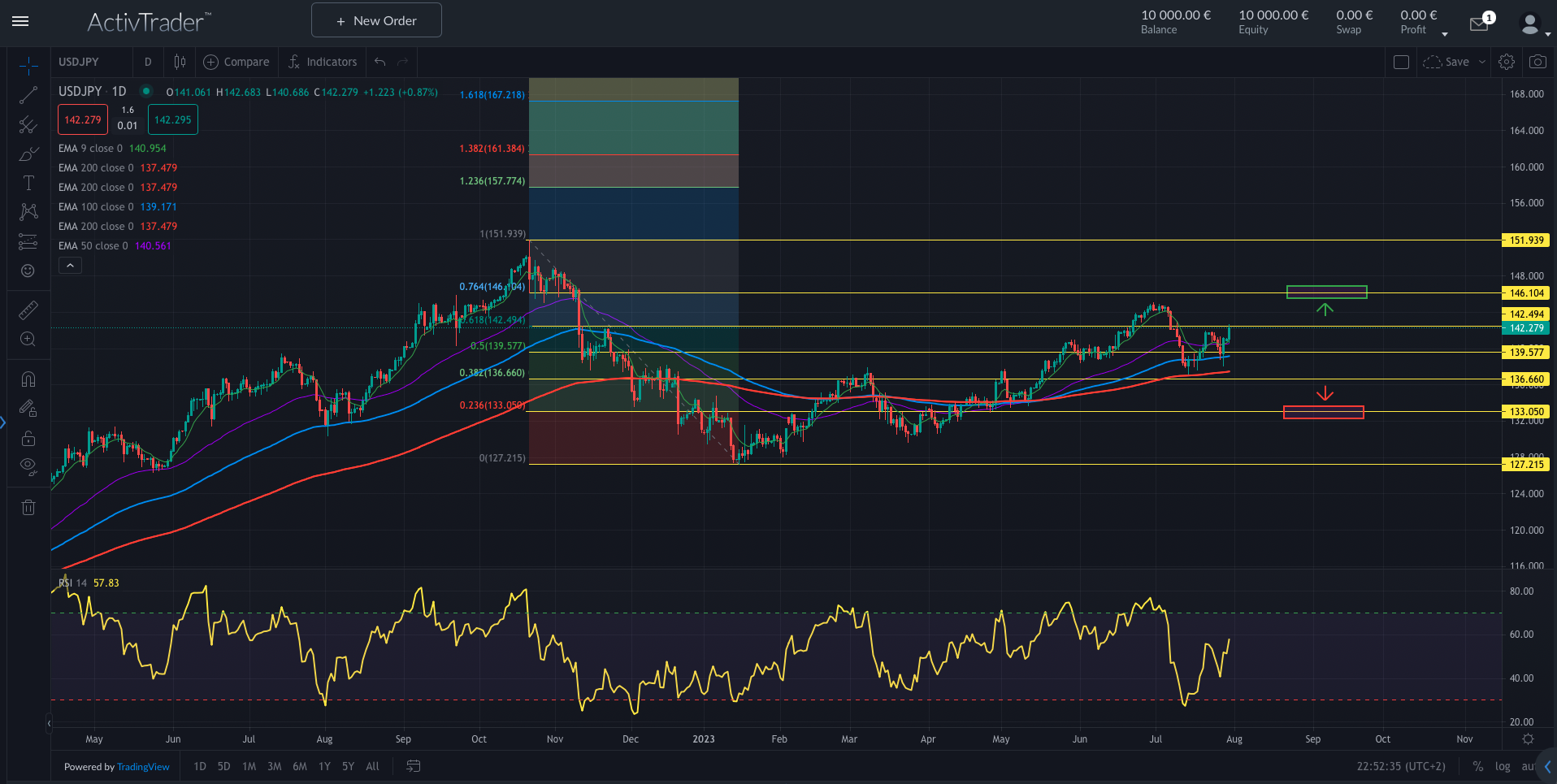Screen dimensions: 1557x784
Task: Select the measure ruler tool
Action: click(x=28, y=310)
